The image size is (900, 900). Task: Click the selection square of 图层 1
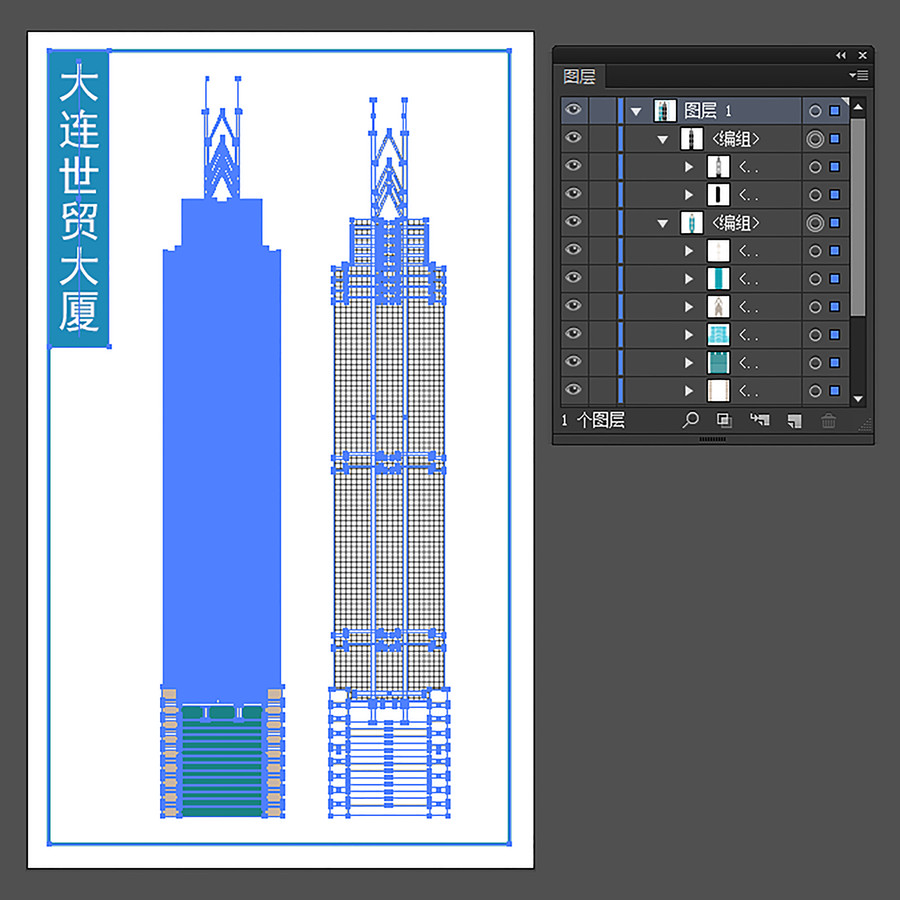[835, 111]
